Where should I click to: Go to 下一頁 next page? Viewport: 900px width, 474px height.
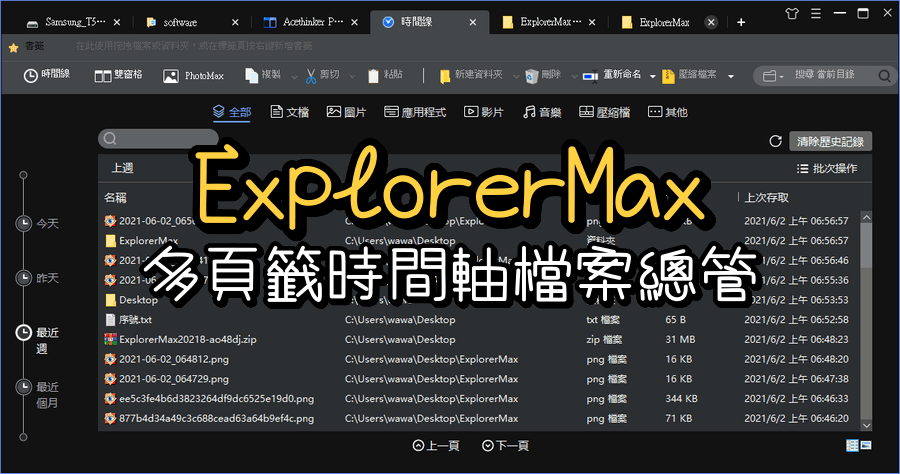point(506,445)
